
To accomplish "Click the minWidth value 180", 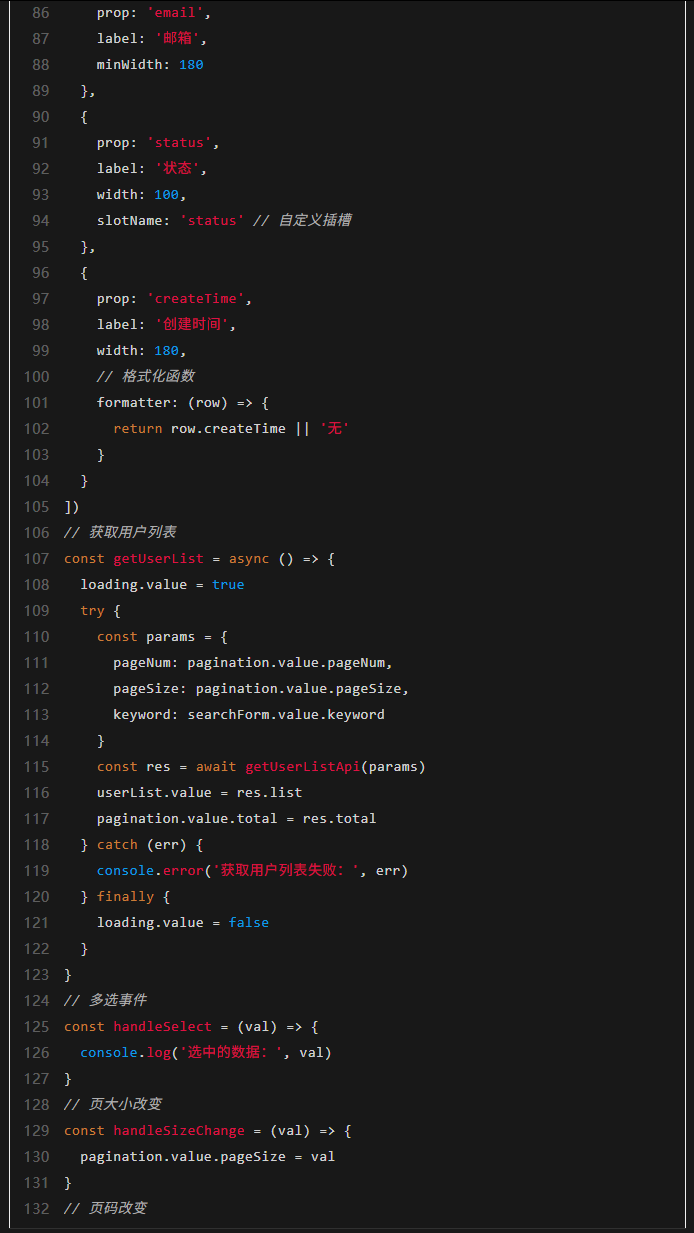I will point(191,65).
